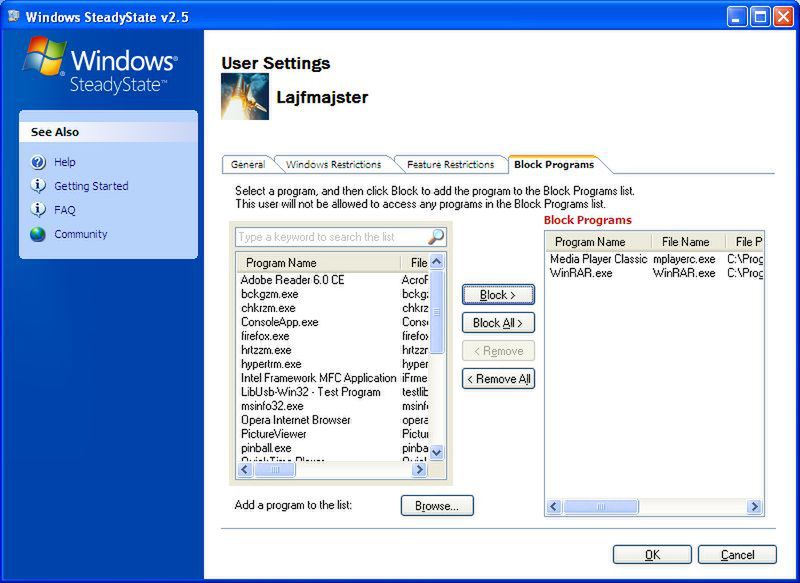
Task: Select Opera Internet Browser row
Action: 334,420
